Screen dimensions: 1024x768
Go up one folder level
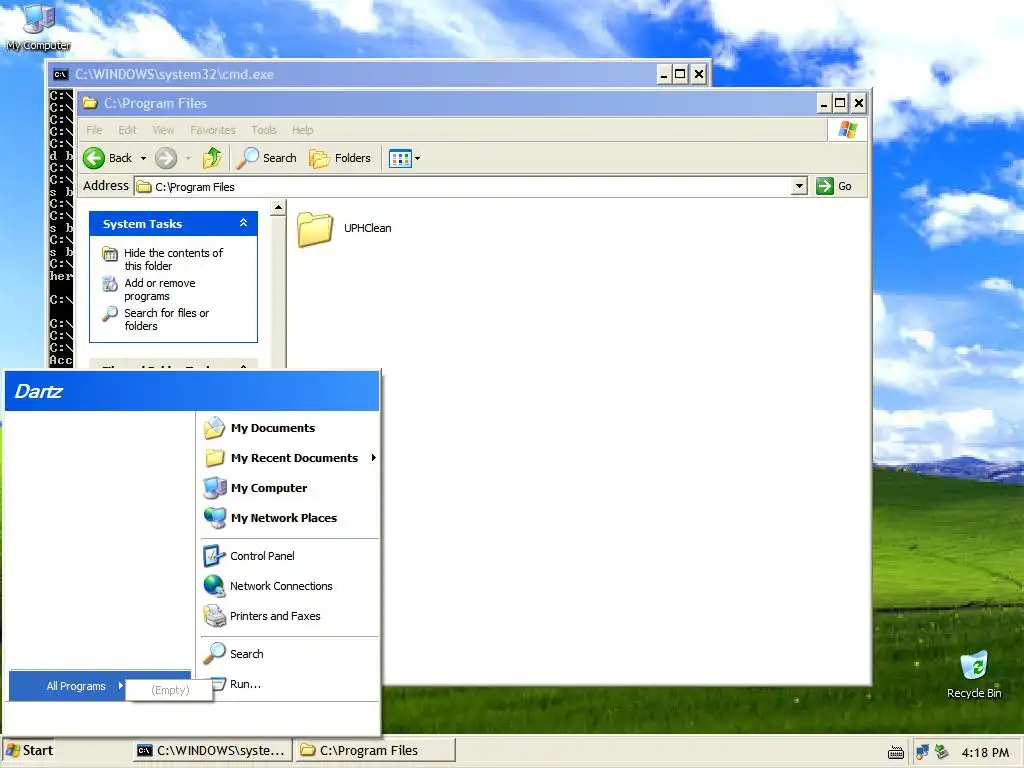tap(212, 158)
